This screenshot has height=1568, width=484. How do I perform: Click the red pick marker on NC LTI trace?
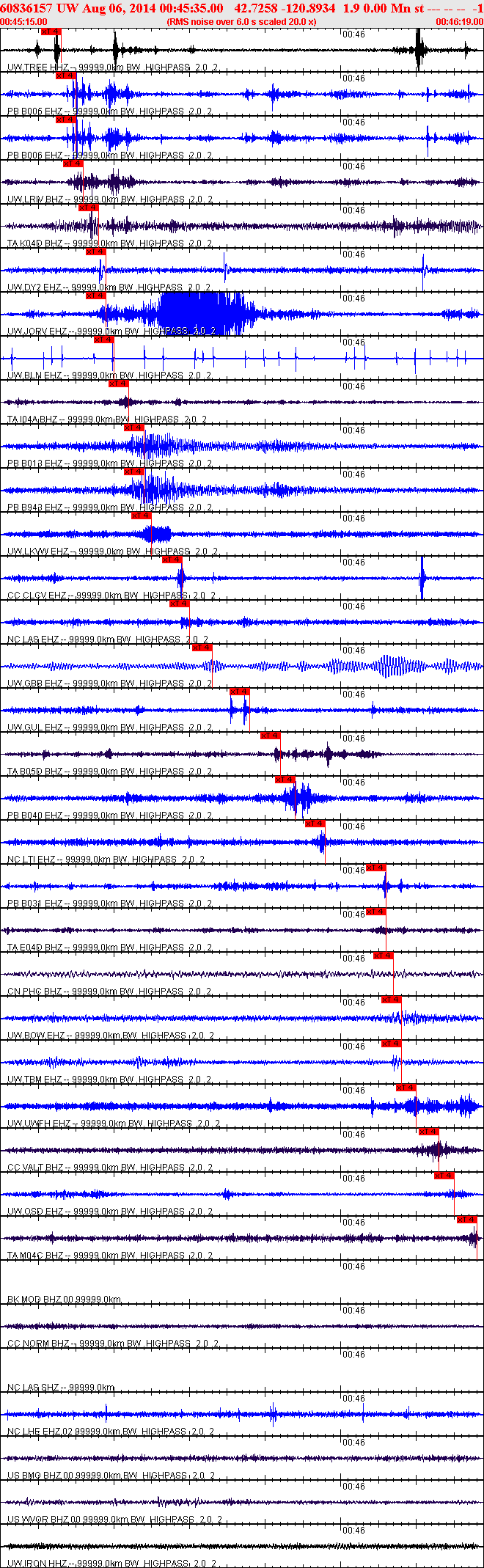(316, 824)
